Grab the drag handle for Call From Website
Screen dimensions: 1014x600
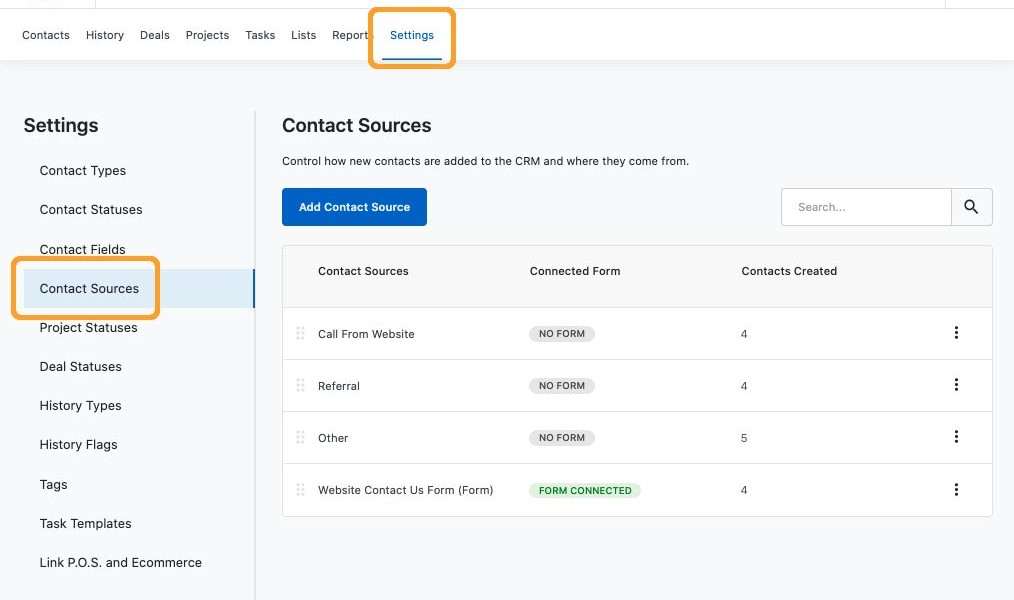tap(300, 333)
